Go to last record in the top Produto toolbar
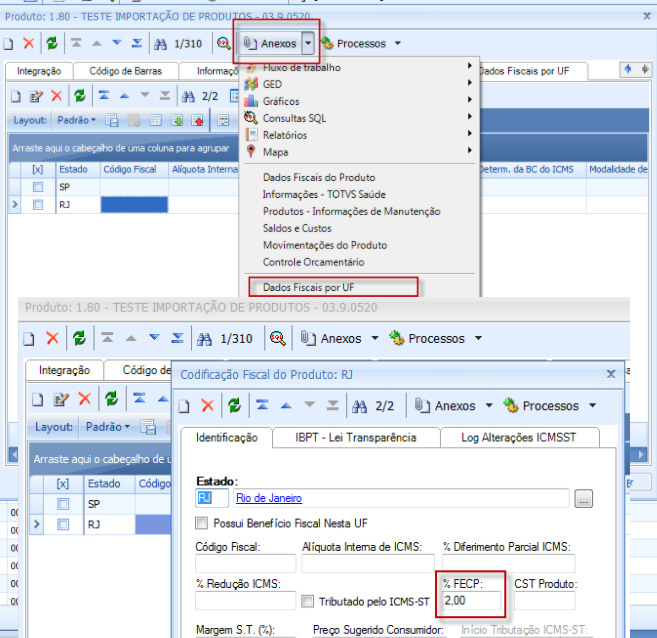 [x=137, y=43]
